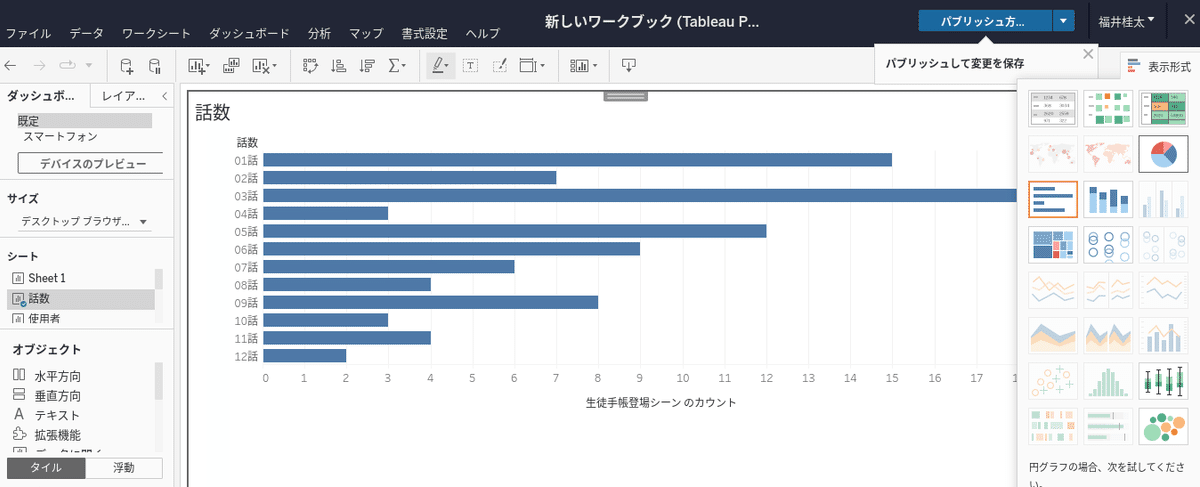Open the 福井桂太 user menu
The height and width of the screenshot is (487, 1200).
pos(1126,20)
